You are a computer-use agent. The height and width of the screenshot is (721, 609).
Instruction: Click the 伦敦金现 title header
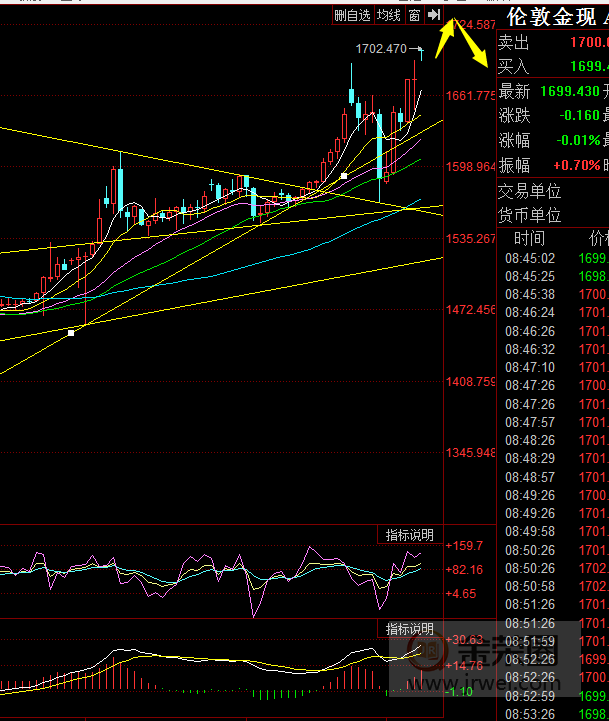pyautogui.click(x=551, y=17)
